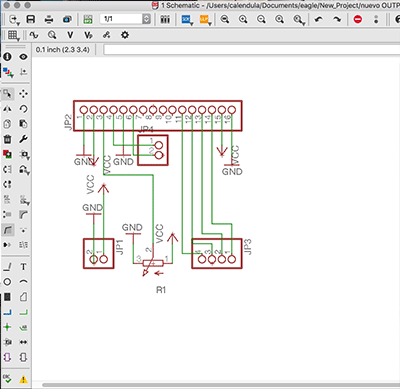The image size is (400, 389).
Task: Switch to board view with green board icon
Action: pyautogui.click(x=88, y=19)
